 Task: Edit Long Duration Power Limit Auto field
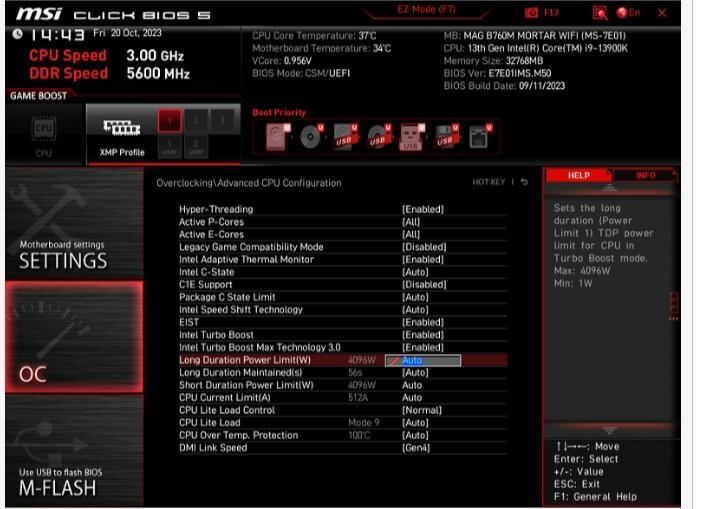(423, 361)
